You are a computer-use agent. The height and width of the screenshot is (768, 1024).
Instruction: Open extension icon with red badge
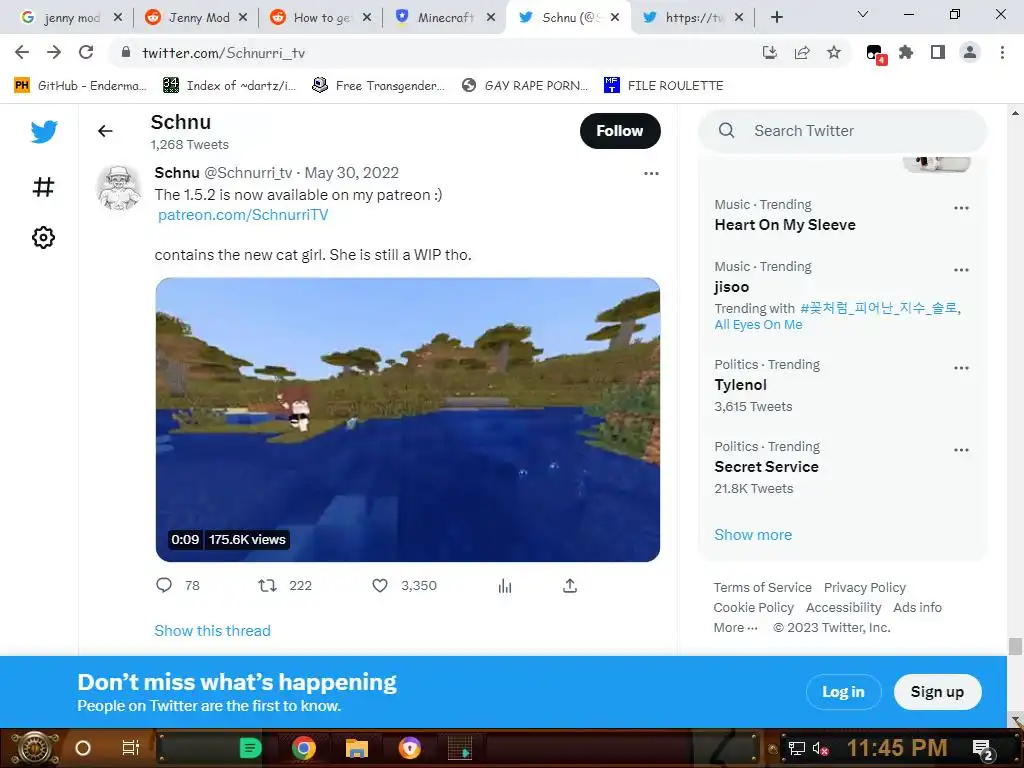click(x=875, y=54)
